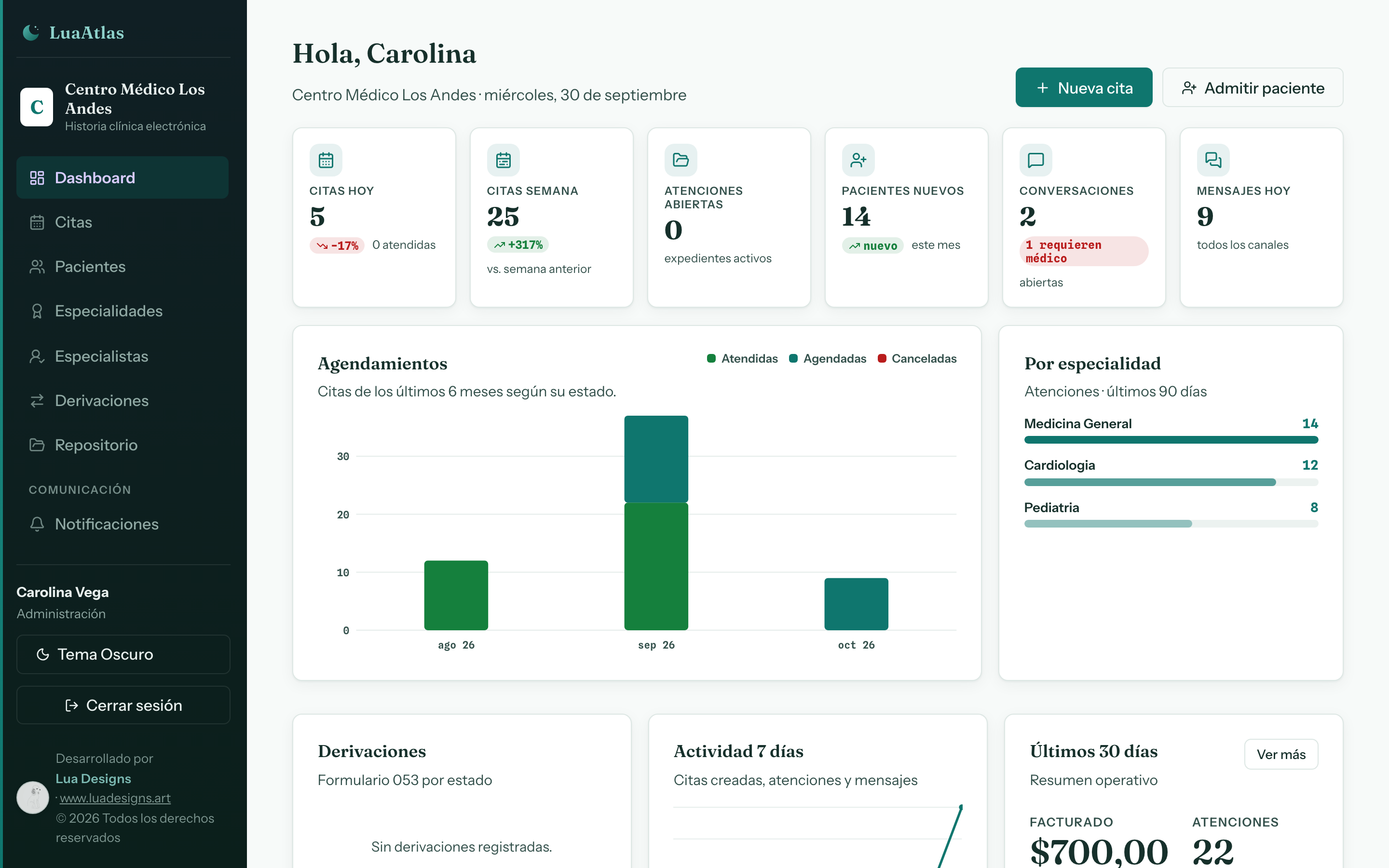Click the add-user icon in Admitir paciente
1389x868 pixels.
1189,88
